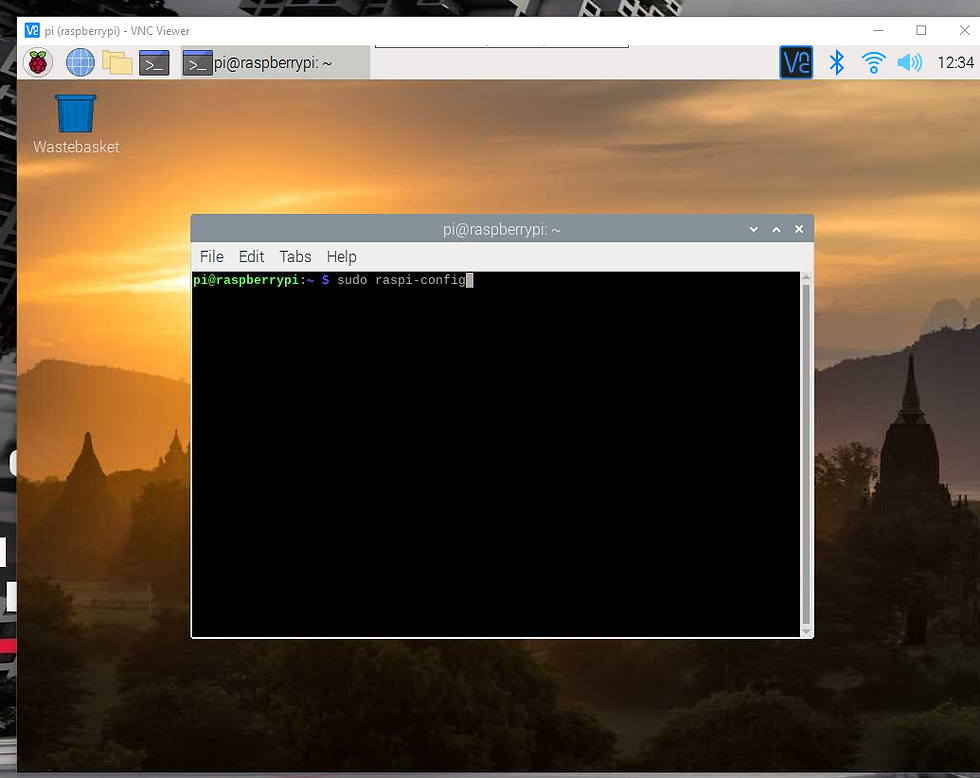Image resolution: width=980 pixels, height=778 pixels.
Task: Open the terminal Tabs menu
Action: coord(295,257)
